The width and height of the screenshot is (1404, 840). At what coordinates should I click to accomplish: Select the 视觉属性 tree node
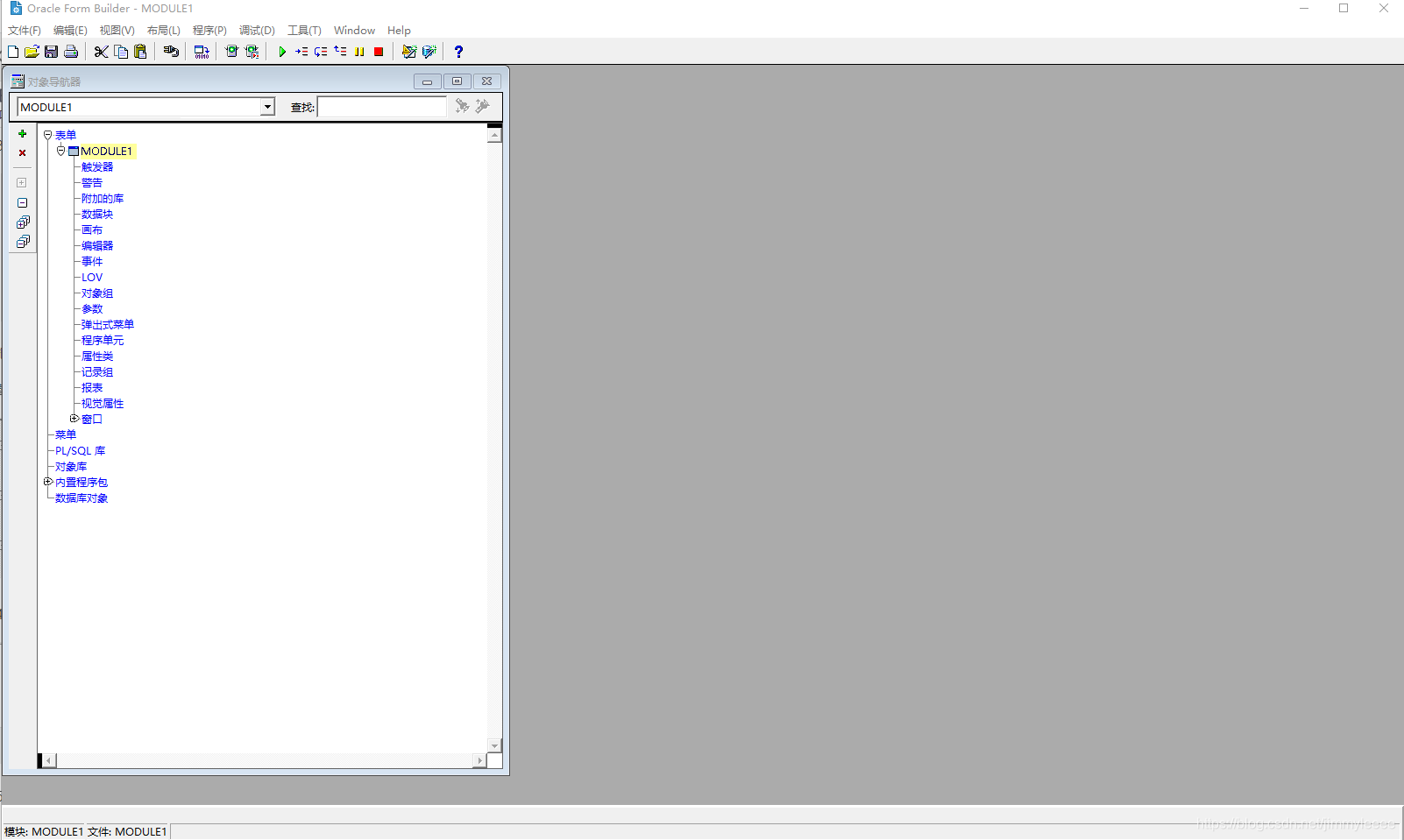click(103, 403)
